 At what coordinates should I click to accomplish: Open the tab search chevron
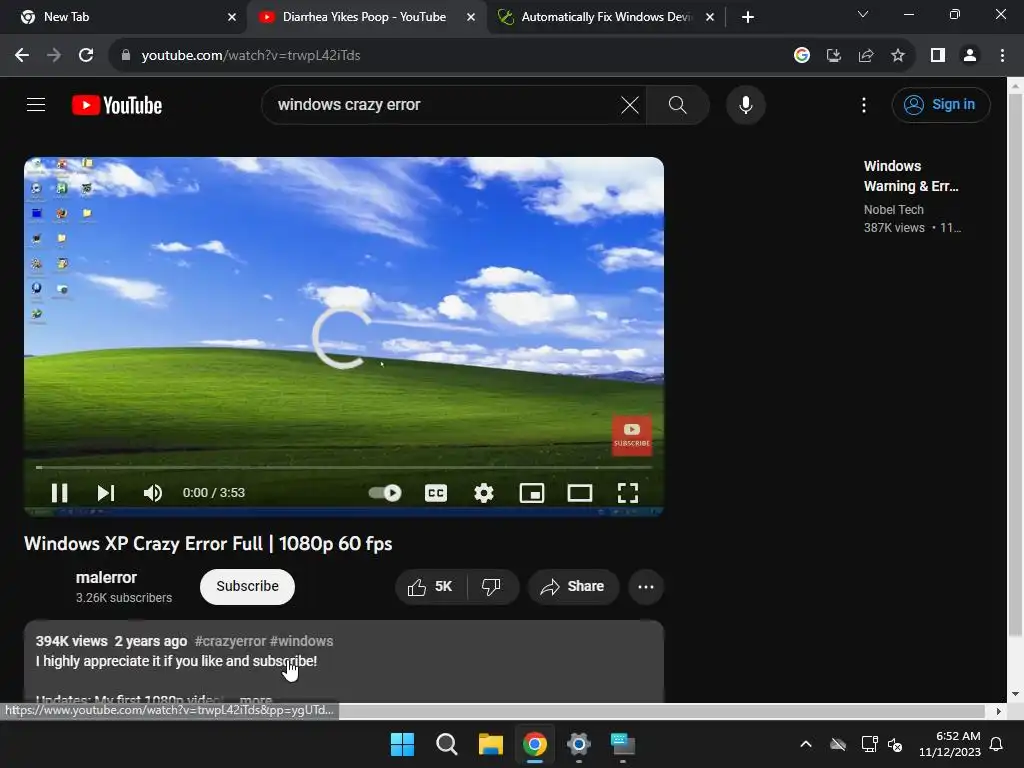[863, 14]
